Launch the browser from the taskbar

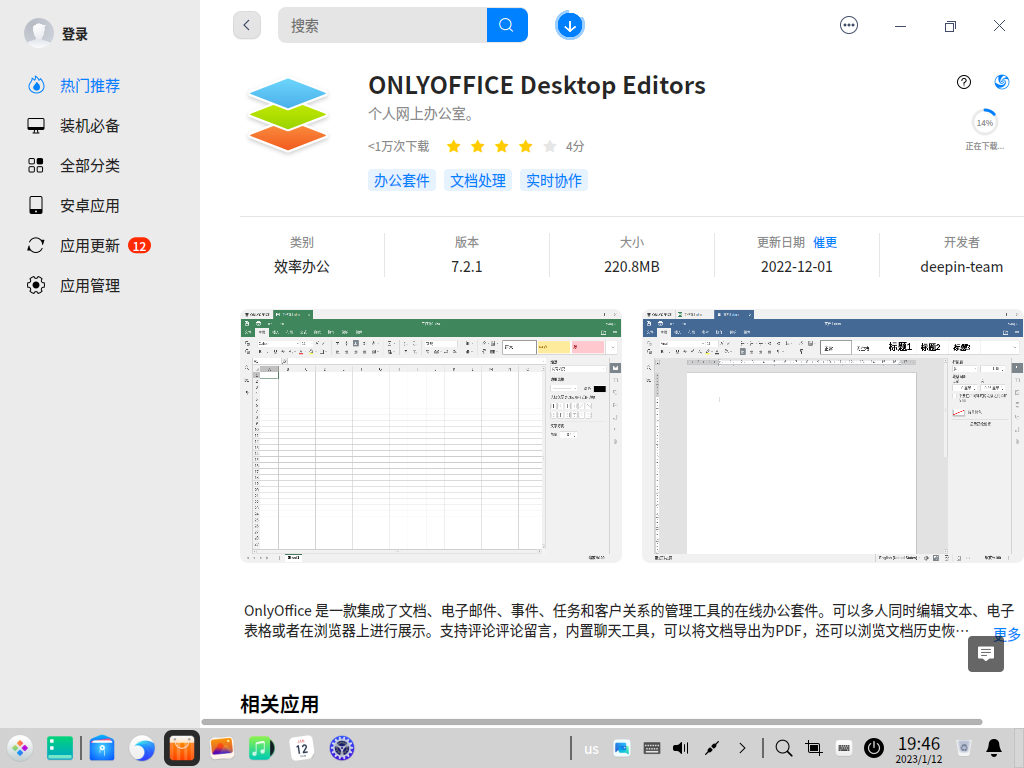tap(142, 748)
